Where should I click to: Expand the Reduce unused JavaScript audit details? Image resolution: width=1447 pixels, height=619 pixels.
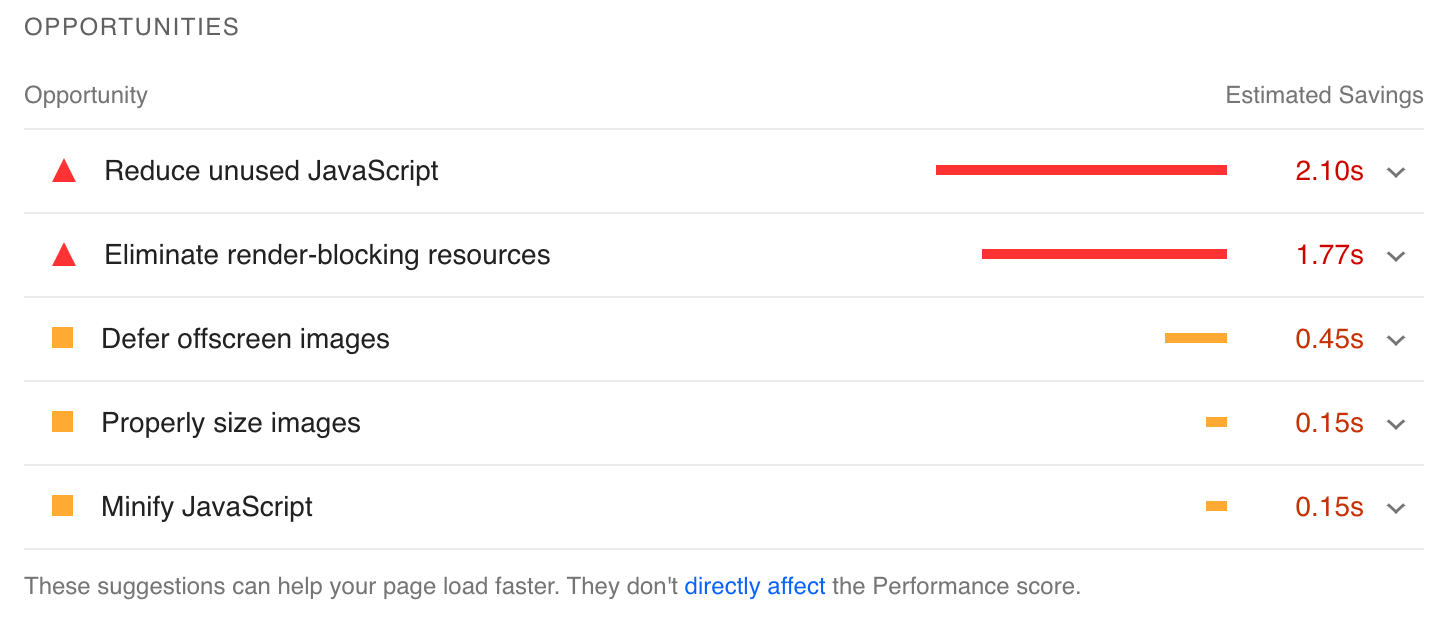pyautogui.click(x=1396, y=171)
